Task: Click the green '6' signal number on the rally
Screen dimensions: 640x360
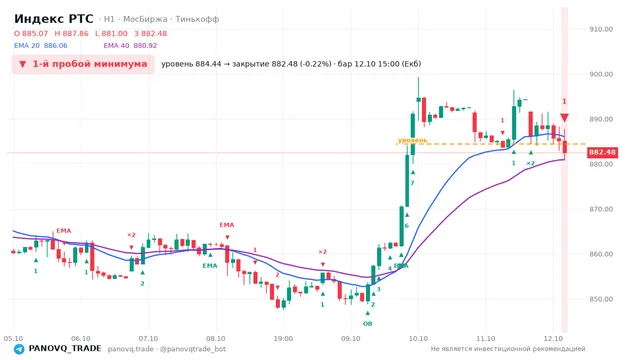Action: 407,226
